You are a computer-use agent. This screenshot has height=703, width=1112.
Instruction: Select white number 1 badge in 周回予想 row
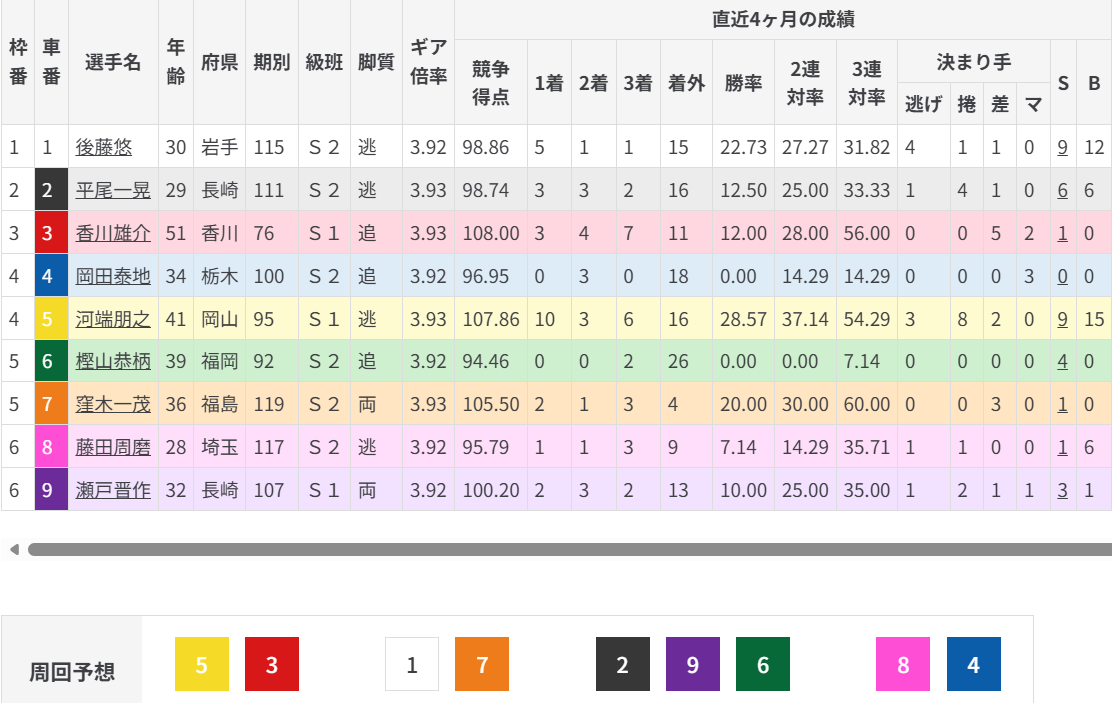pos(412,664)
